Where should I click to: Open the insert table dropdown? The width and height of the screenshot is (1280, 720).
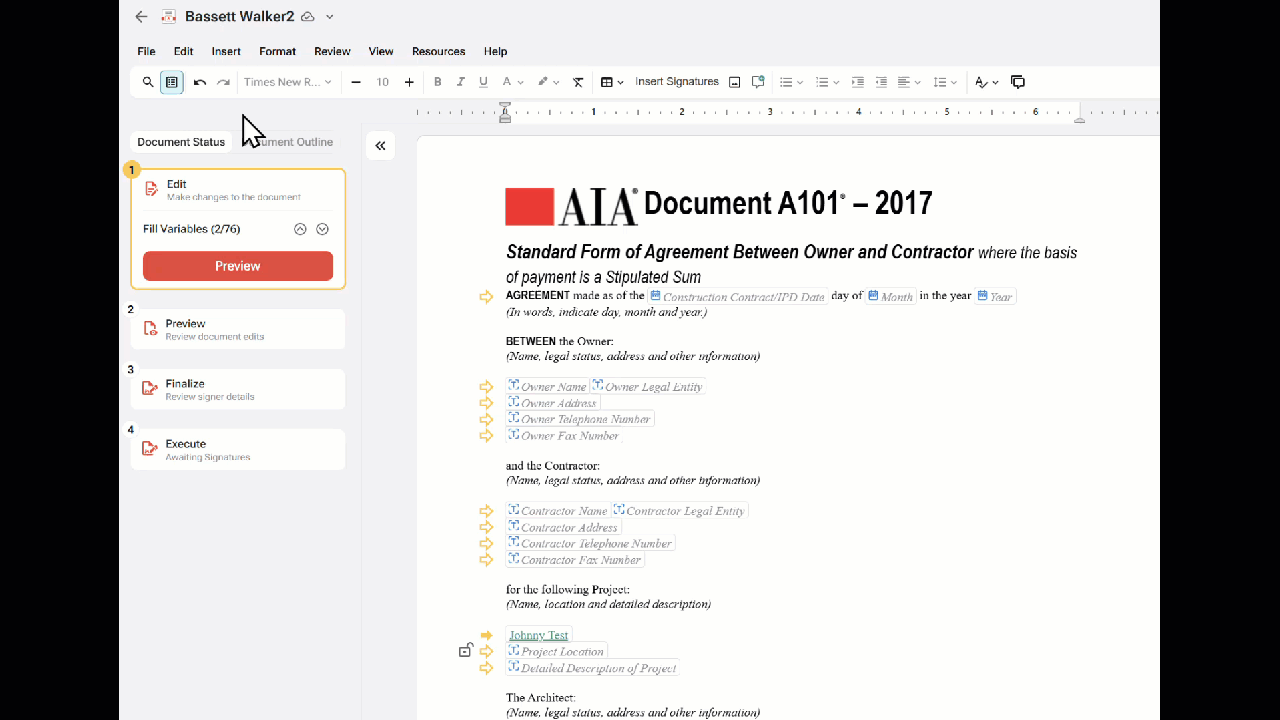click(x=612, y=82)
